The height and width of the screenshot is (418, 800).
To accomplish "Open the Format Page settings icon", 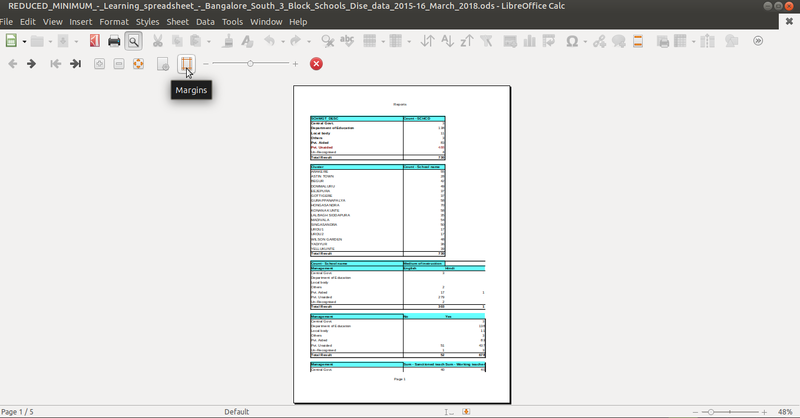I will click(x=163, y=64).
